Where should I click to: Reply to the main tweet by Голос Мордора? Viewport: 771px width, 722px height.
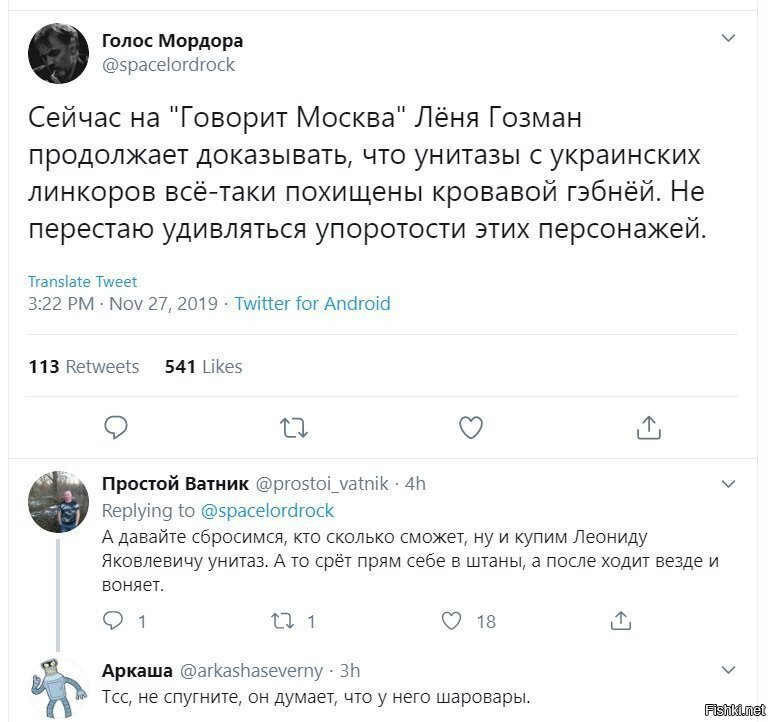(116, 427)
